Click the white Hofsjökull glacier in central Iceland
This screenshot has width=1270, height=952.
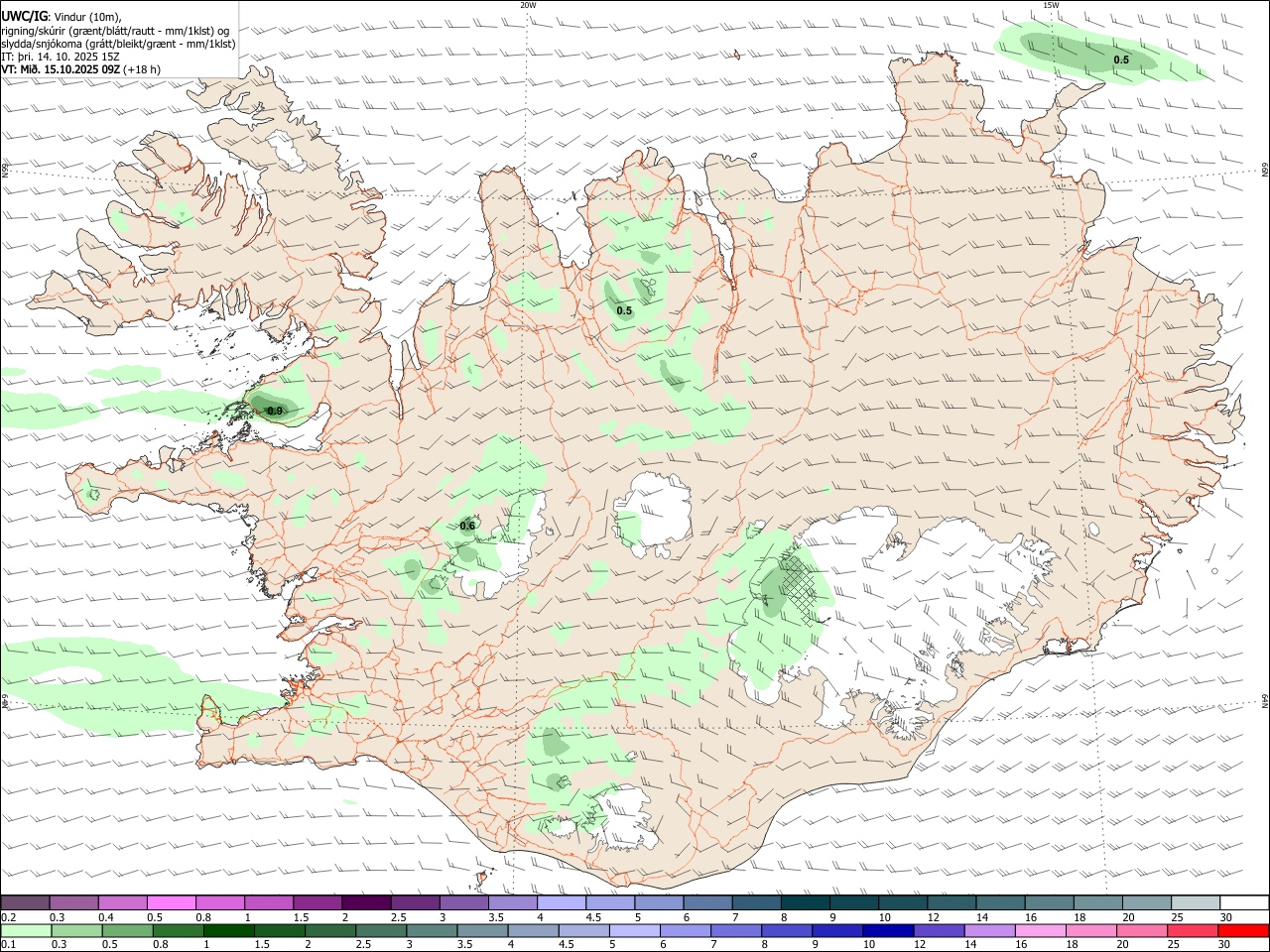tap(655, 514)
